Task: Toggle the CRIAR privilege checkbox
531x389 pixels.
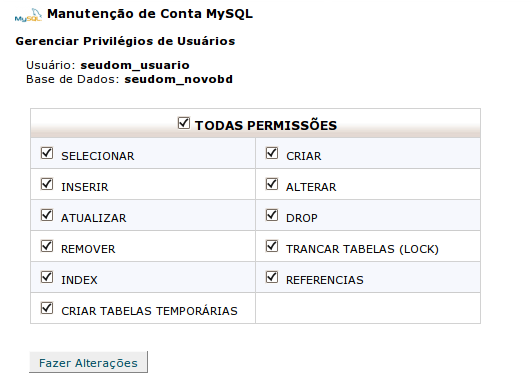Action: tap(272, 153)
